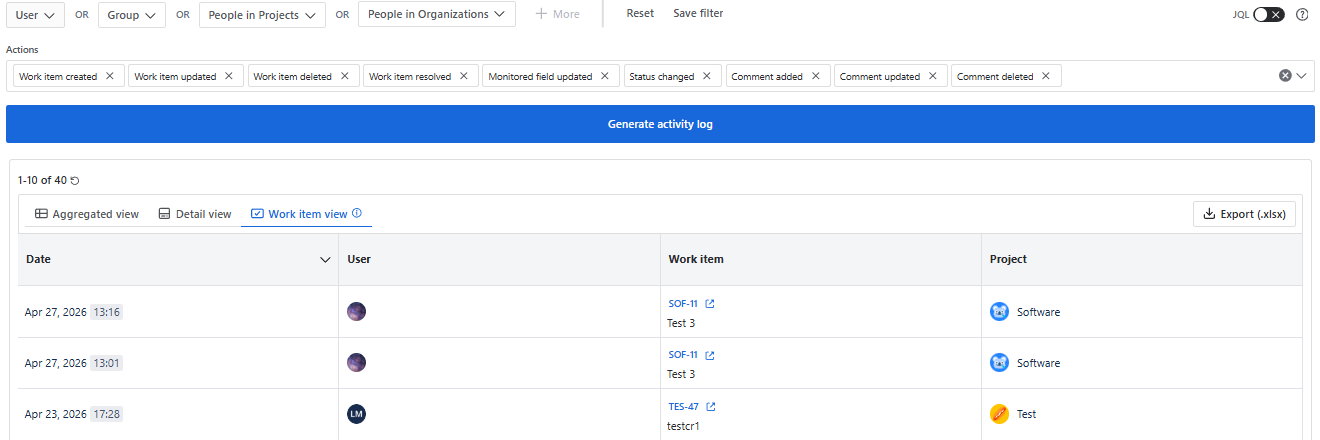Click the Test project name
Image resolution: width=1320 pixels, height=440 pixels.
tap(1026, 414)
